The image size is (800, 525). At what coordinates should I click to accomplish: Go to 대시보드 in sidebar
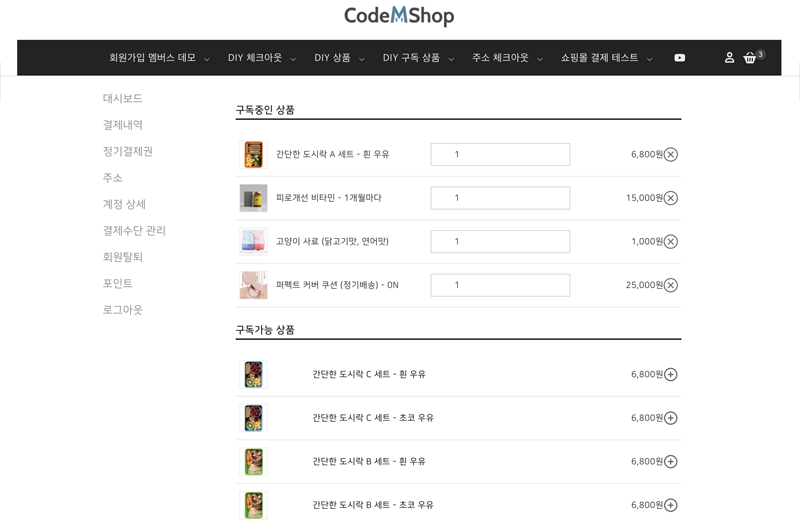point(123,98)
